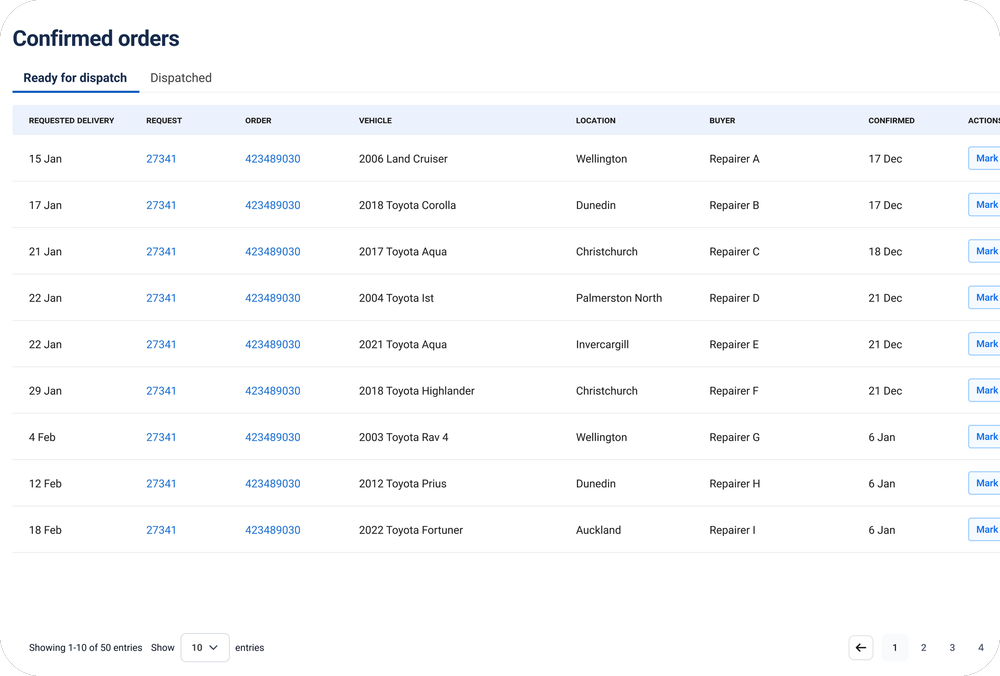Click Mark button for Repairer C row
Screen dimensions: 1000x676
984,251
